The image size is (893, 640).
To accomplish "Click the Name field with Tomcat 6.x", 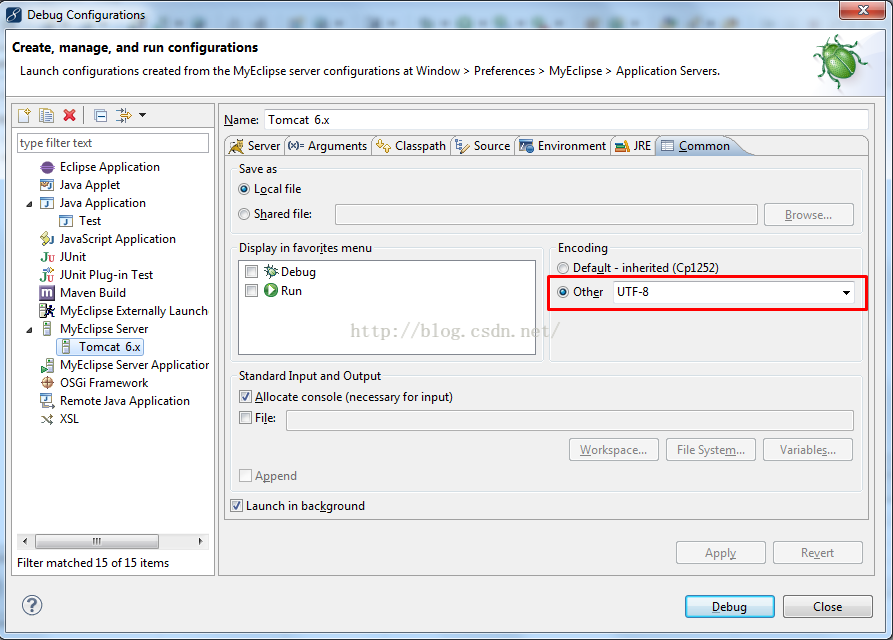I will point(566,120).
